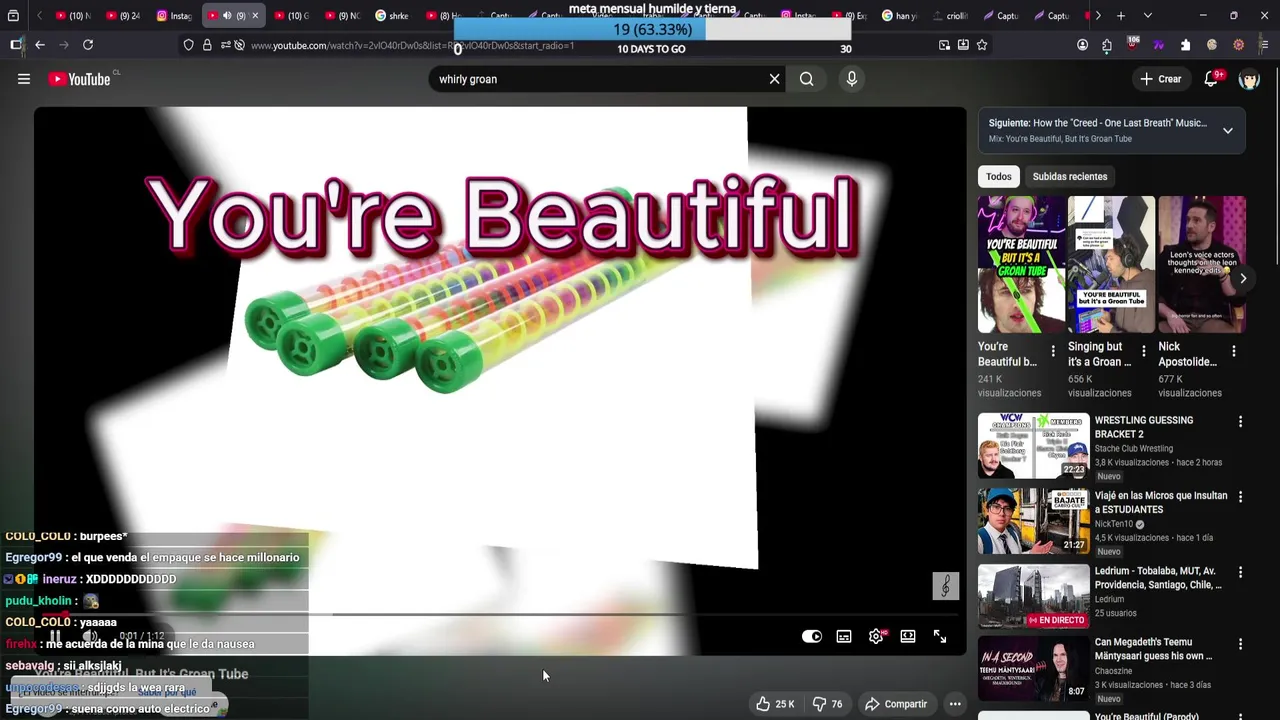Turn on subtitles in the player
The height and width of the screenshot is (720, 1280).
(x=844, y=636)
